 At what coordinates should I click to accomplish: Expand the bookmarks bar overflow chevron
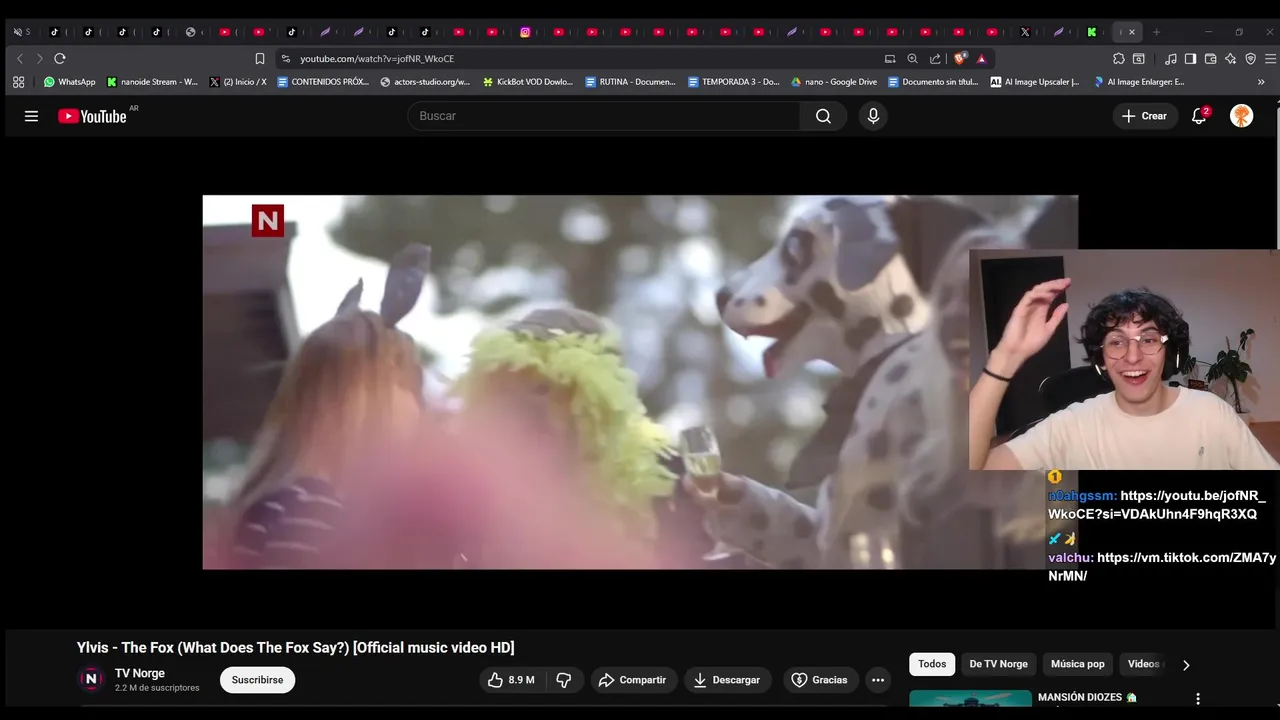point(1261,82)
